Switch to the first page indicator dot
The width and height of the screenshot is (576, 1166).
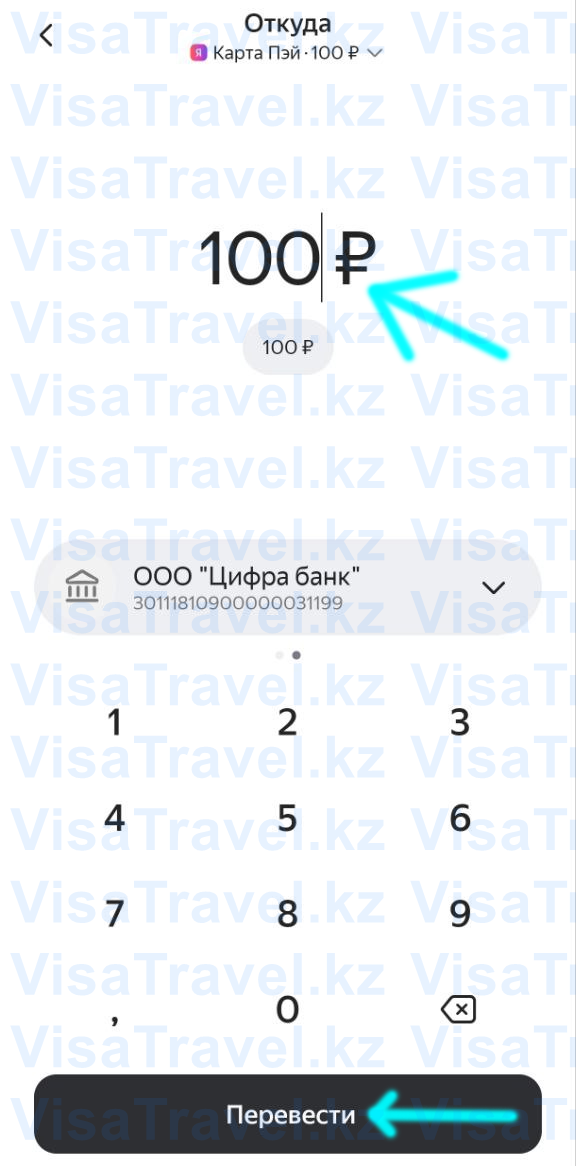point(279,655)
